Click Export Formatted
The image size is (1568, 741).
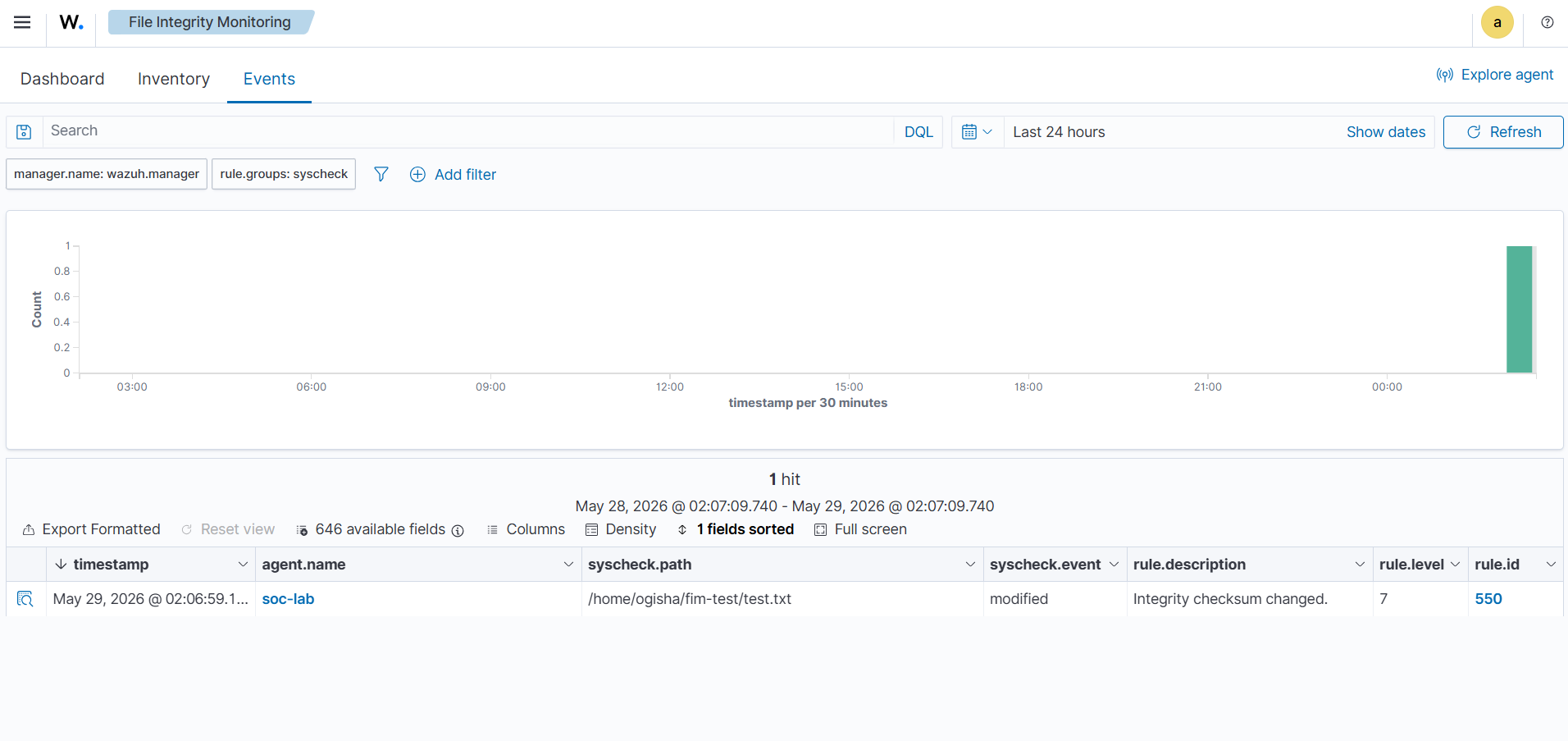[92, 529]
